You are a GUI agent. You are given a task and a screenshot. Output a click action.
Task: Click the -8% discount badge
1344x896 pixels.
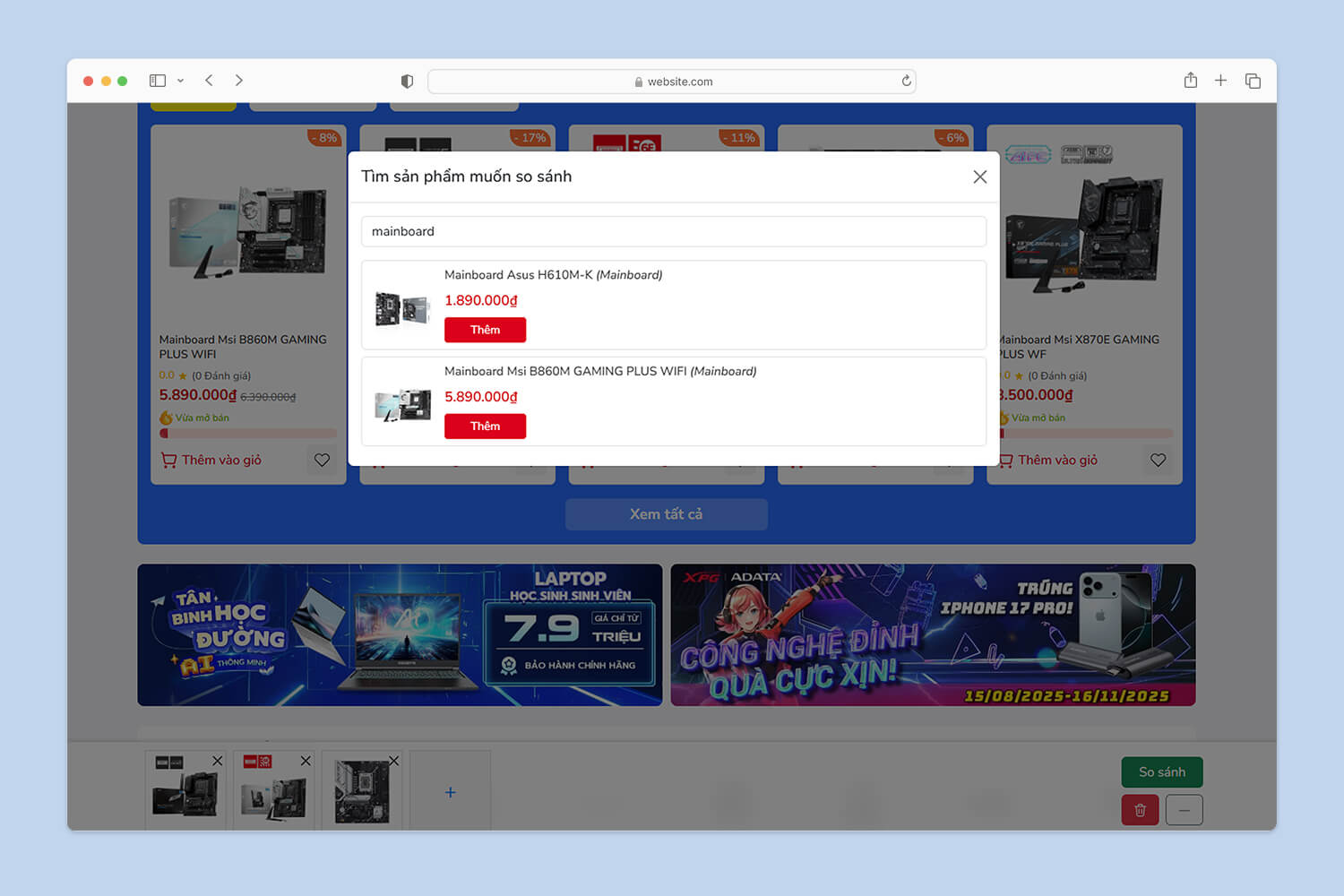point(324,138)
